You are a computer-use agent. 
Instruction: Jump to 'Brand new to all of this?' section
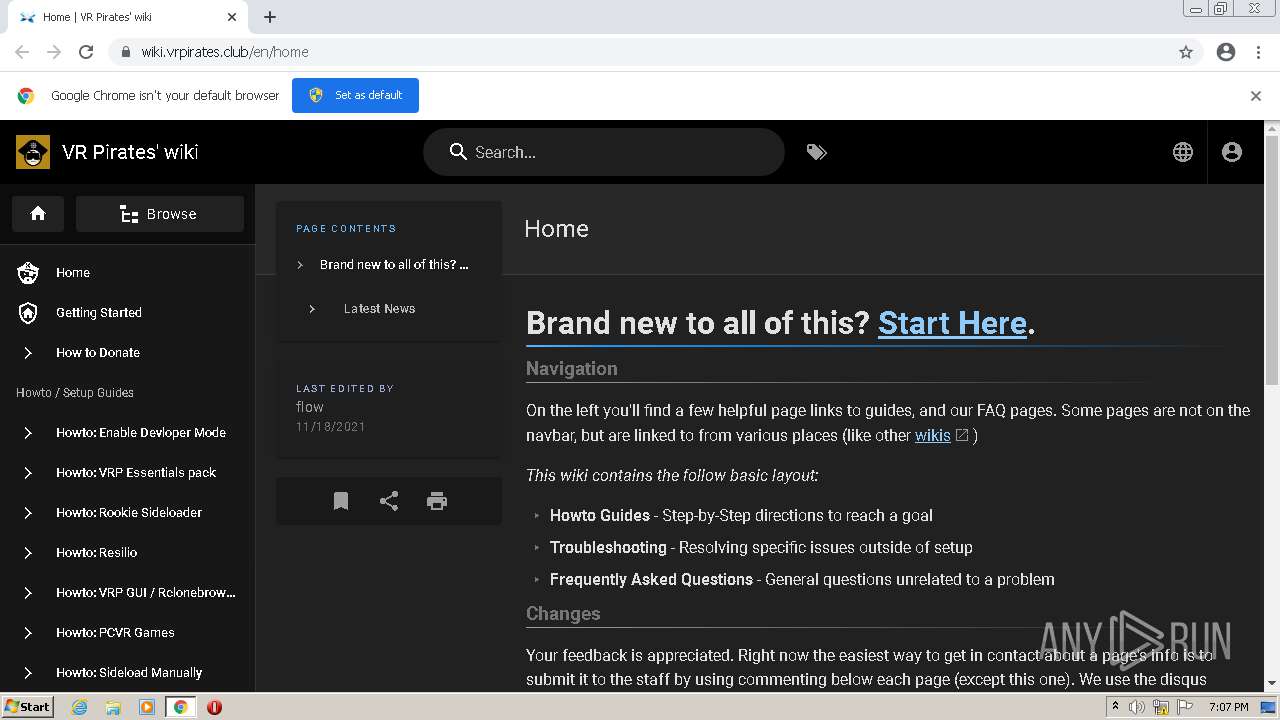point(394,264)
